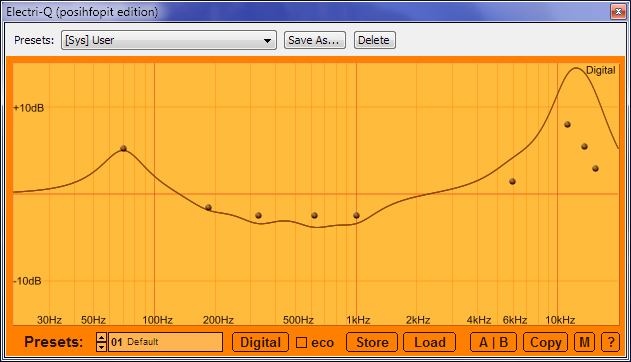The height and width of the screenshot is (362, 631).
Task: Click the Load button
Action: (429, 342)
